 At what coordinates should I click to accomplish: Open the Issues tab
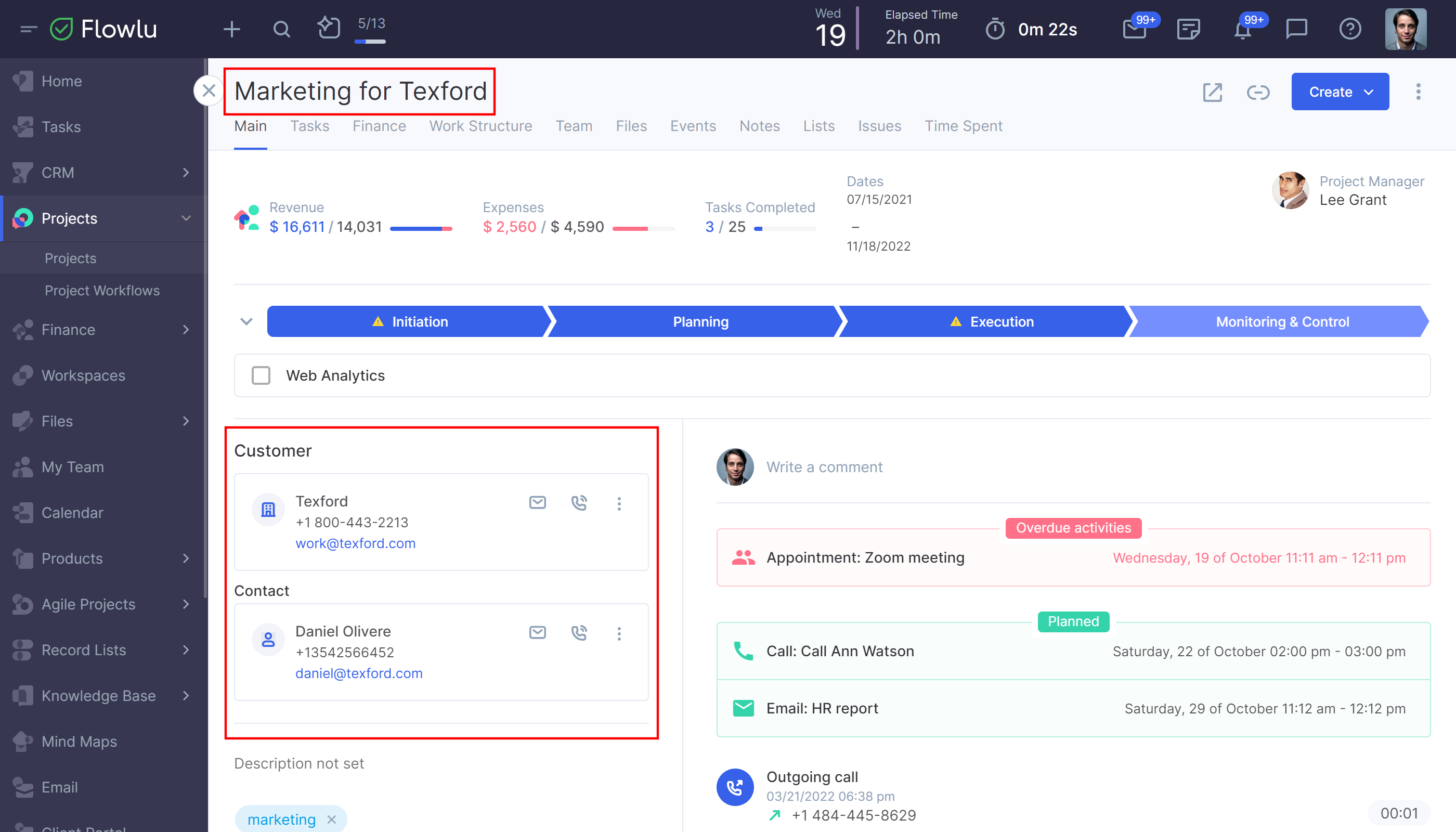pyautogui.click(x=879, y=126)
